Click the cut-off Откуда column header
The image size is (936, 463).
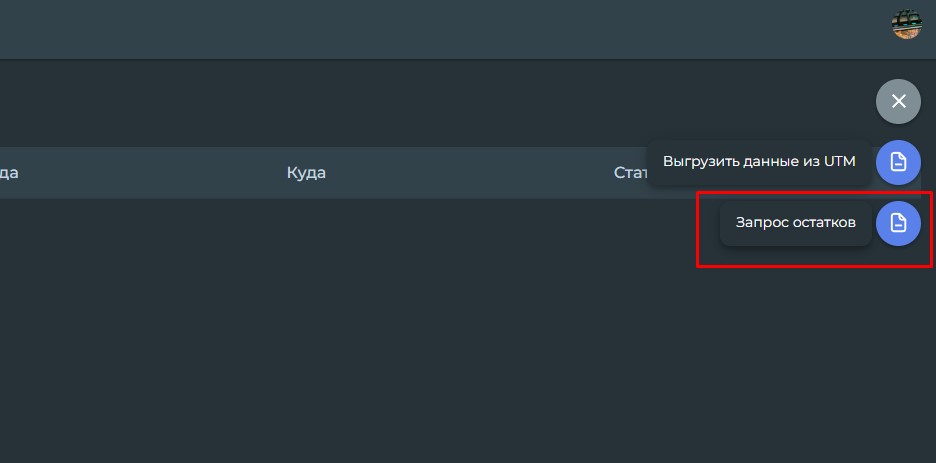click(9, 173)
